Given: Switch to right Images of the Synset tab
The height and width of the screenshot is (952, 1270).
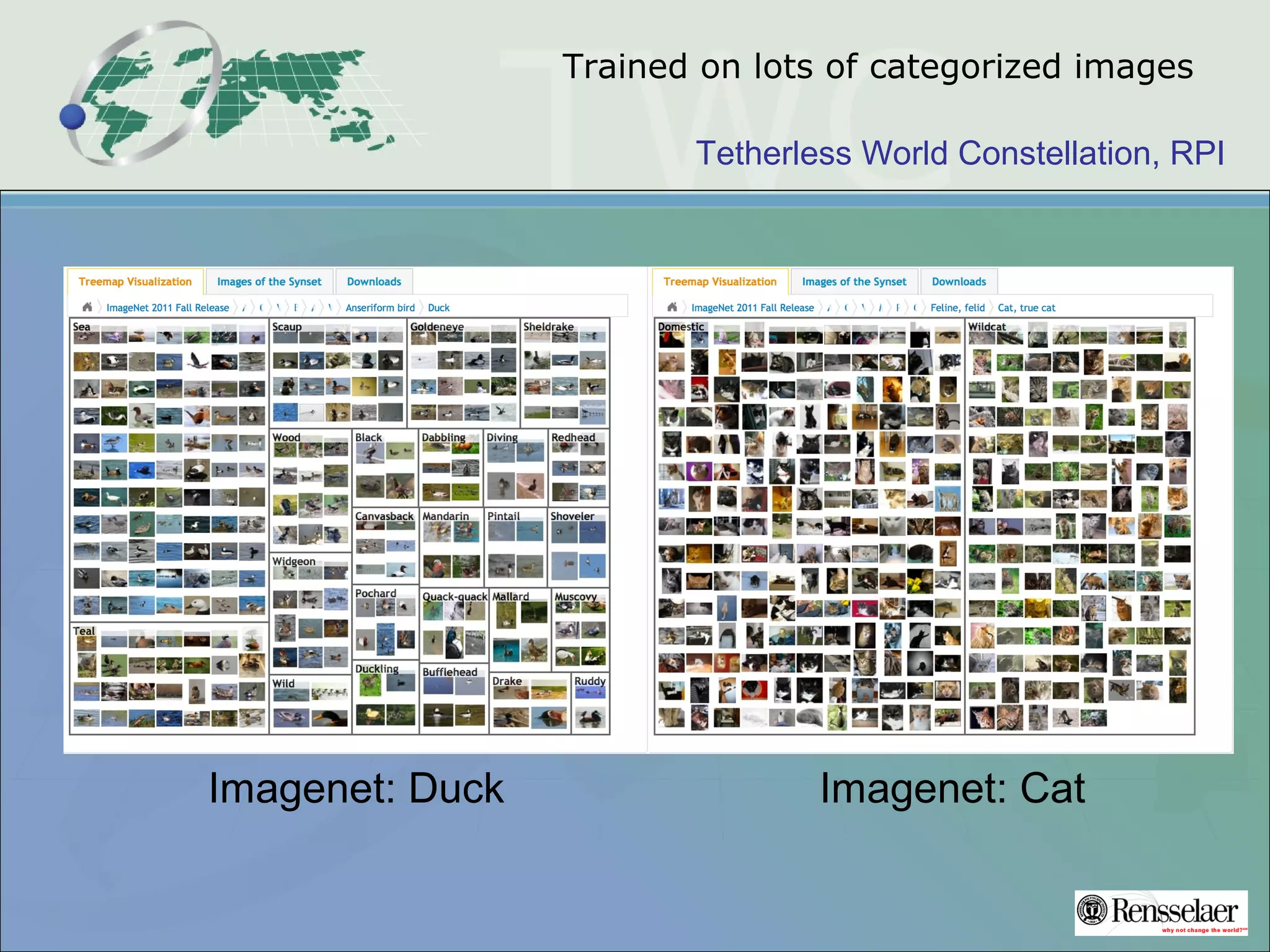Looking at the screenshot, I should [854, 281].
